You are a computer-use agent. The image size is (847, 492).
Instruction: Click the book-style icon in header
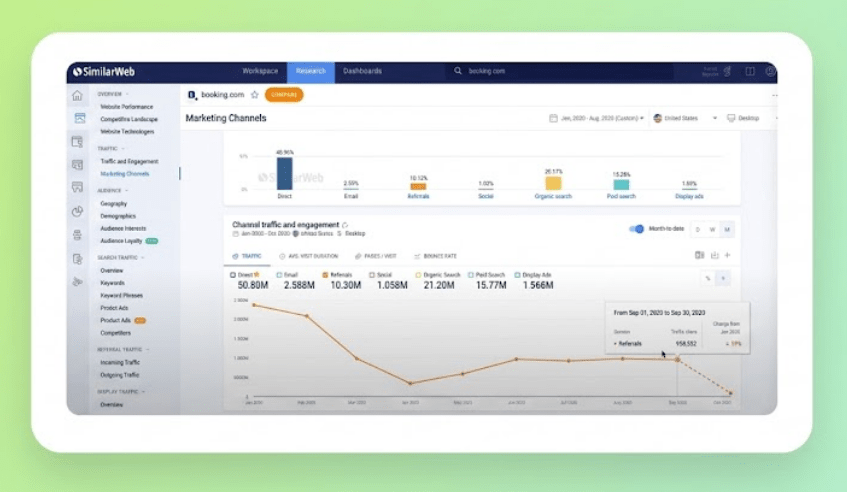click(x=750, y=71)
